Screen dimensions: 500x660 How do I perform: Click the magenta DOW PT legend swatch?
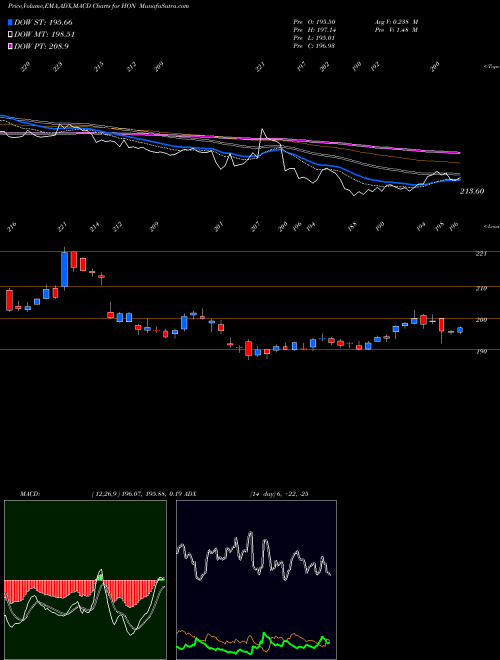pos(10,46)
